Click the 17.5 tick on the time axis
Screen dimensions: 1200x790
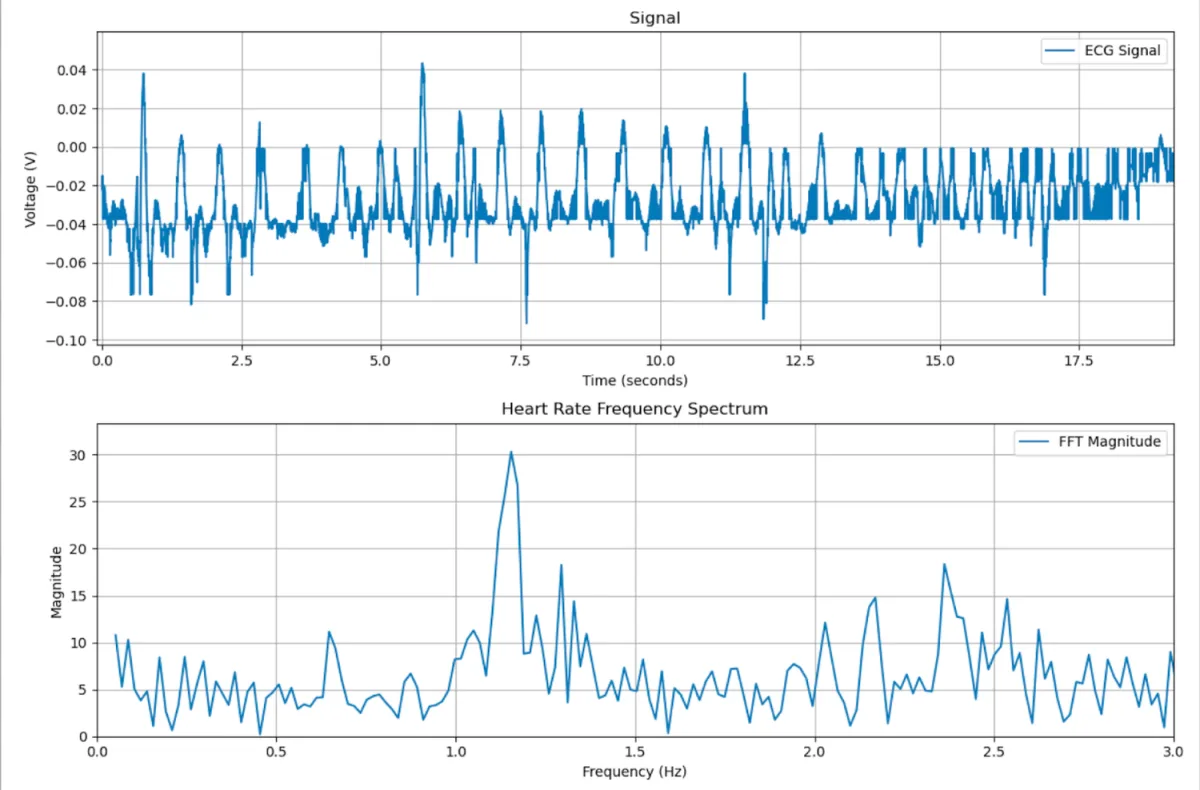point(1080,359)
